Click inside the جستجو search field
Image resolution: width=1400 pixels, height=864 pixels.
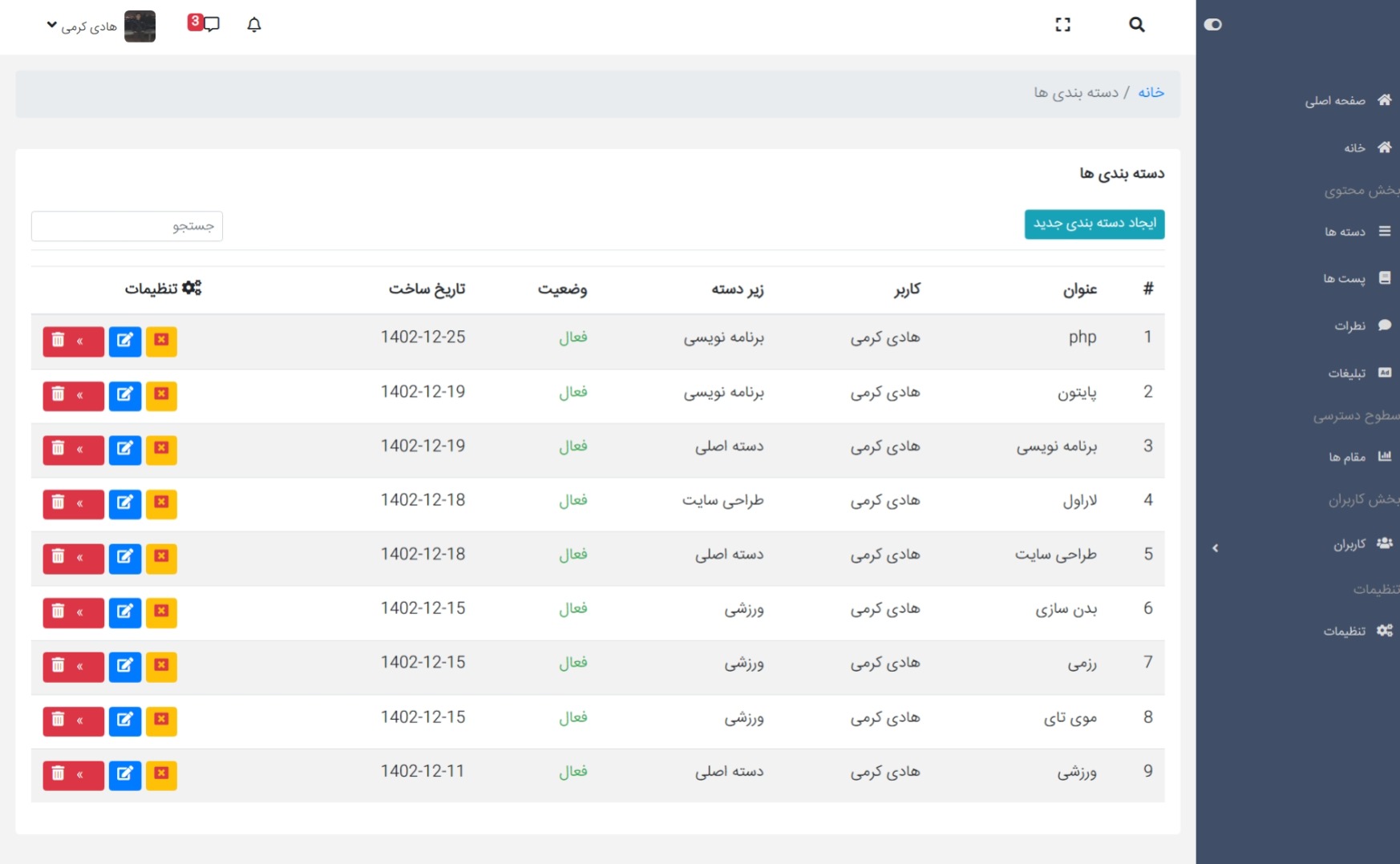pyautogui.click(x=127, y=226)
